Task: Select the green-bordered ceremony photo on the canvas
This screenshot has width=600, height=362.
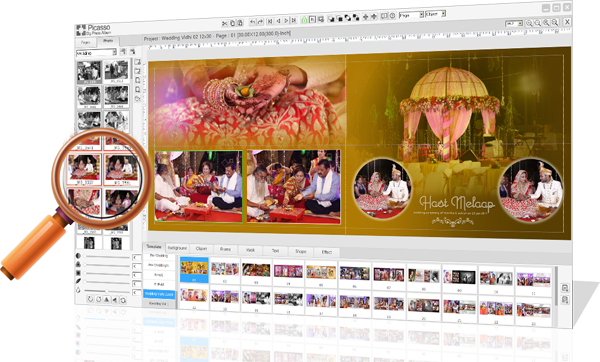Action: (x=198, y=186)
